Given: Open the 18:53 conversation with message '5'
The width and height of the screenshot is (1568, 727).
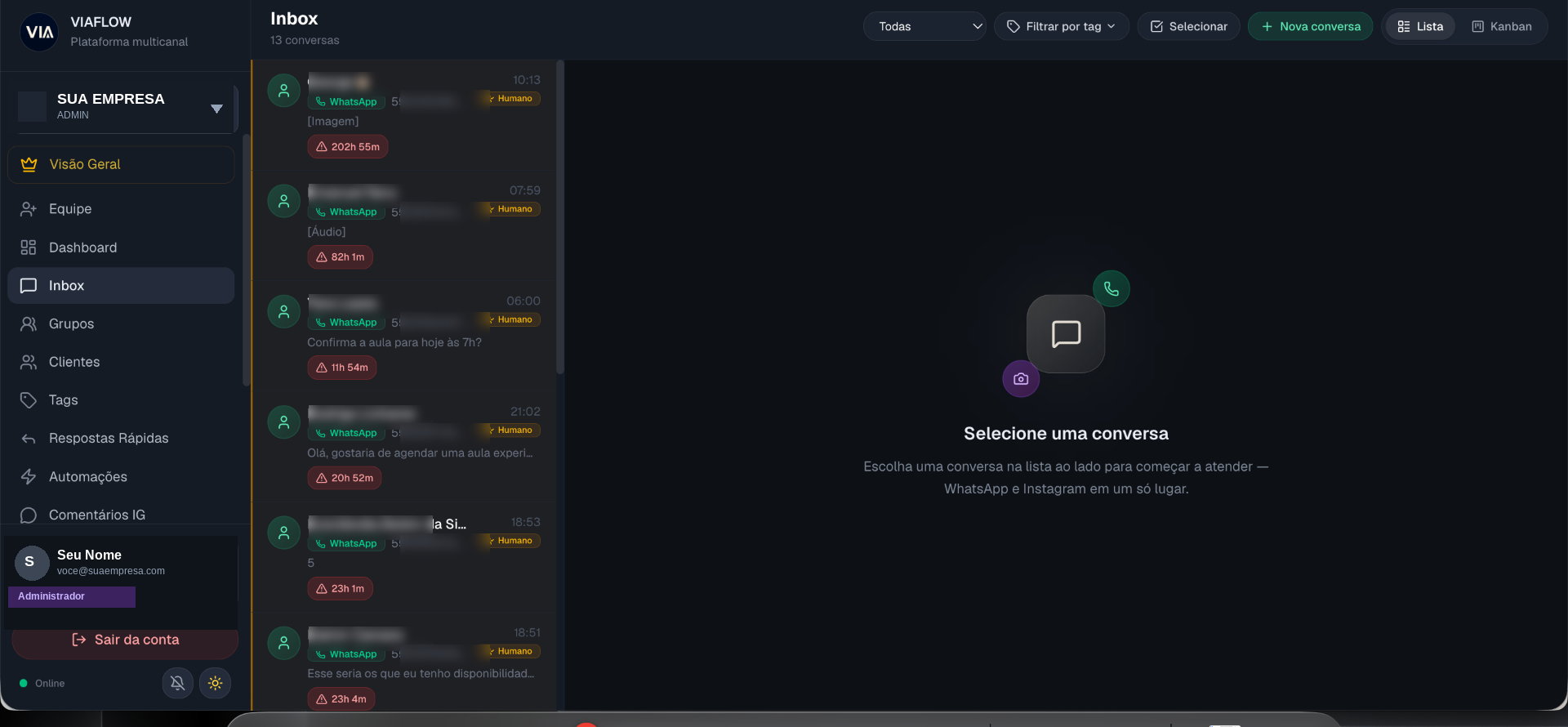Looking at the screenshot, I should (x=404, y=556).
